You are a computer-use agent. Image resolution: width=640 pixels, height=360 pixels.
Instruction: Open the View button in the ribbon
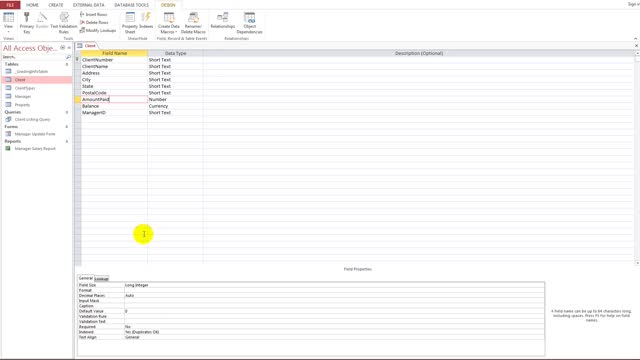[x=8, y=22]
